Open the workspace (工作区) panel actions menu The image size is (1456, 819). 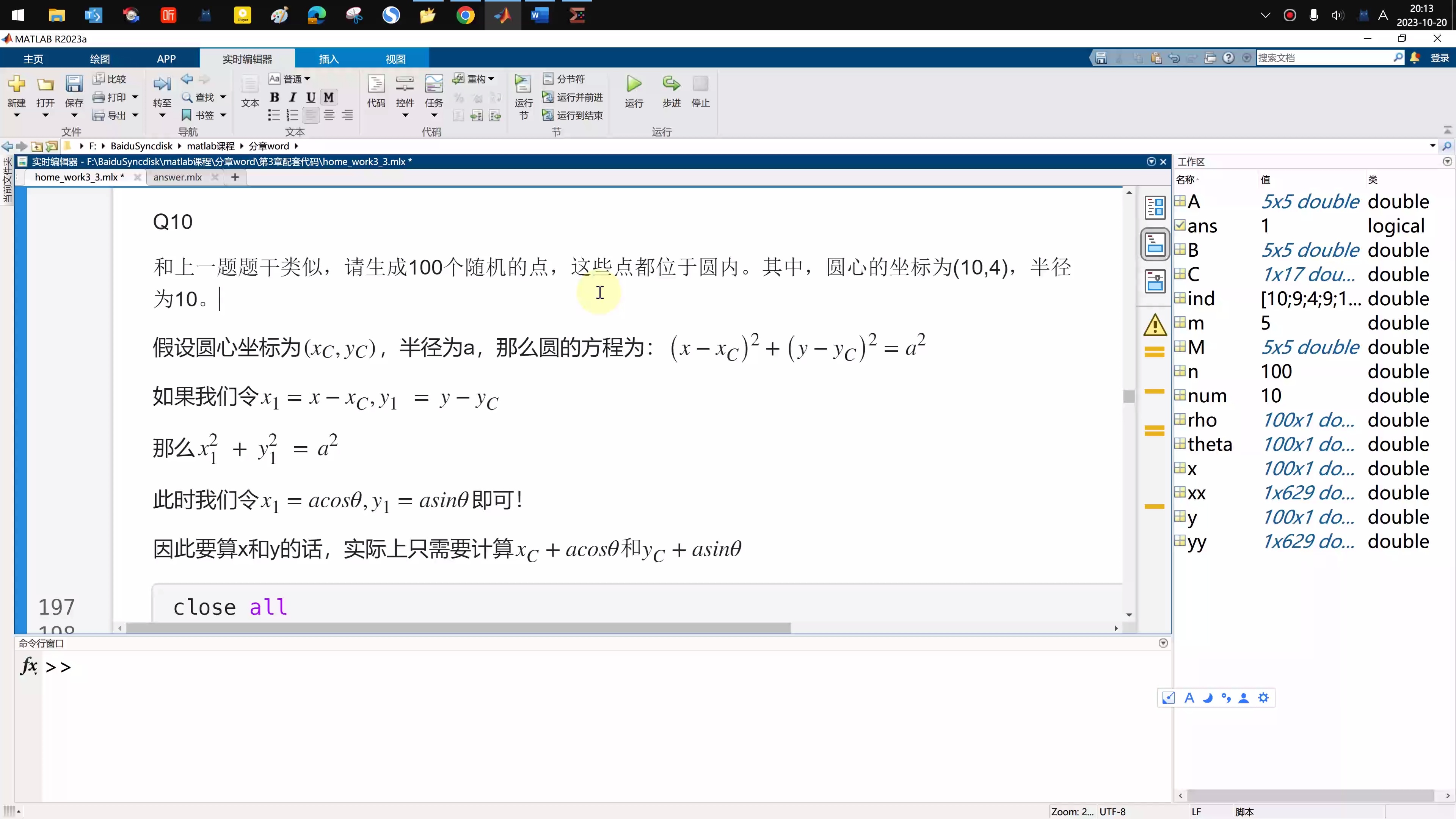pos(1447,162)
